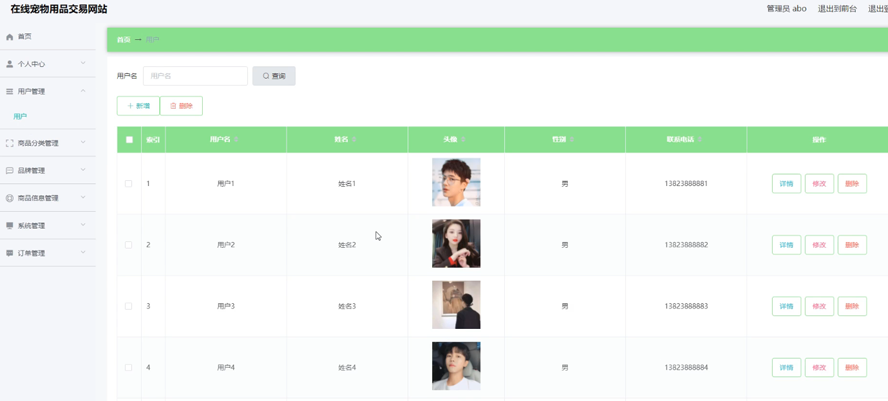Click the home icon beside 首页
888x401 pixels.
click(x=9, y=37)
